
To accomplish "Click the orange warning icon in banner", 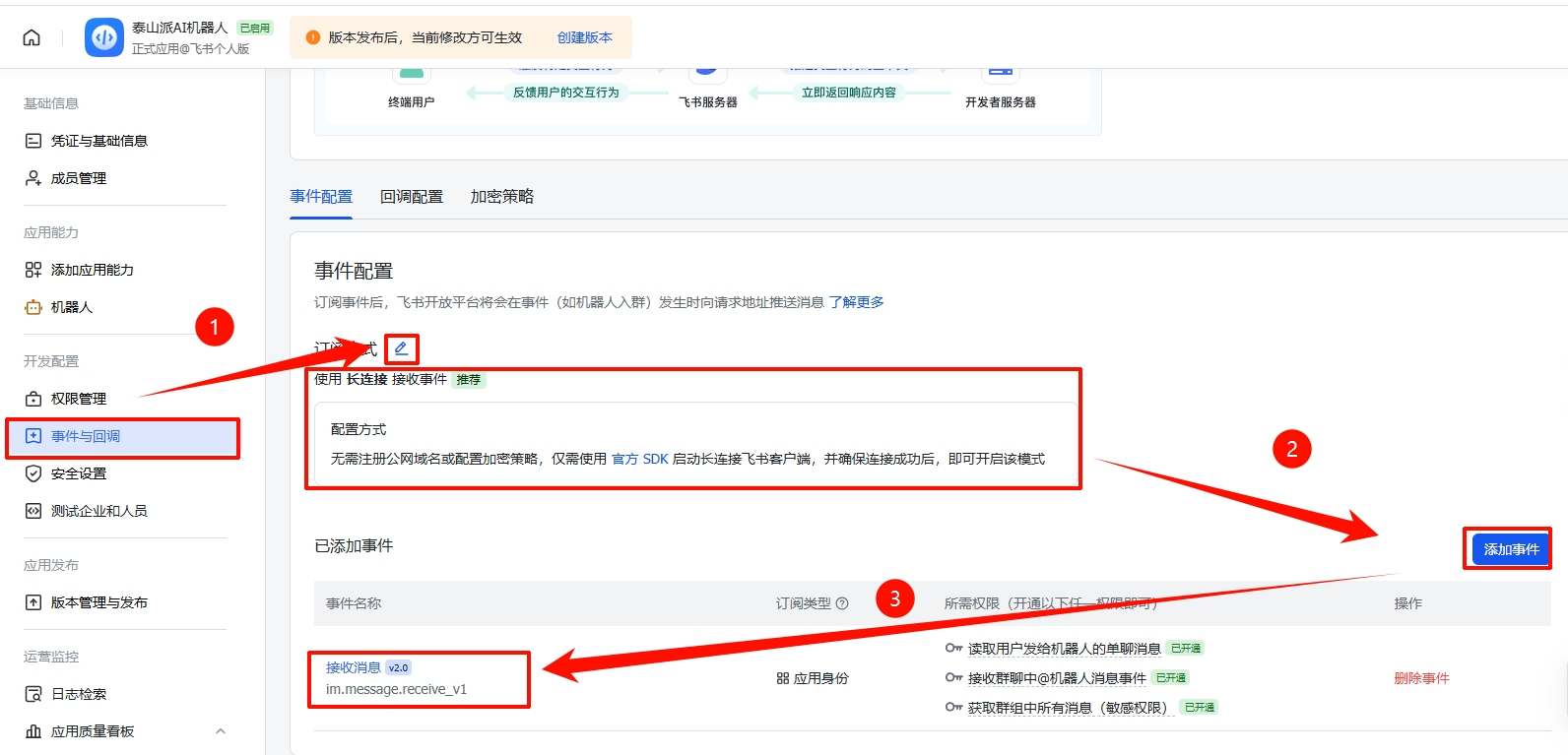I will 313,37.
